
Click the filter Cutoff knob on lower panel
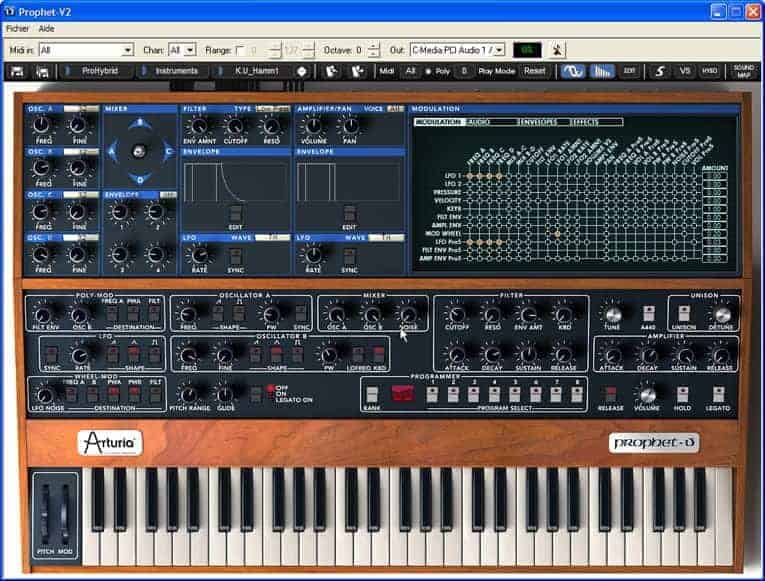tap(455, 314)
